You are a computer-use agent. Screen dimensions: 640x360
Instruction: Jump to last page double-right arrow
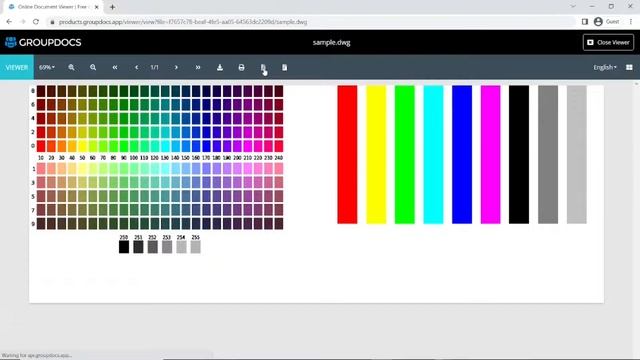click(198, 67)
